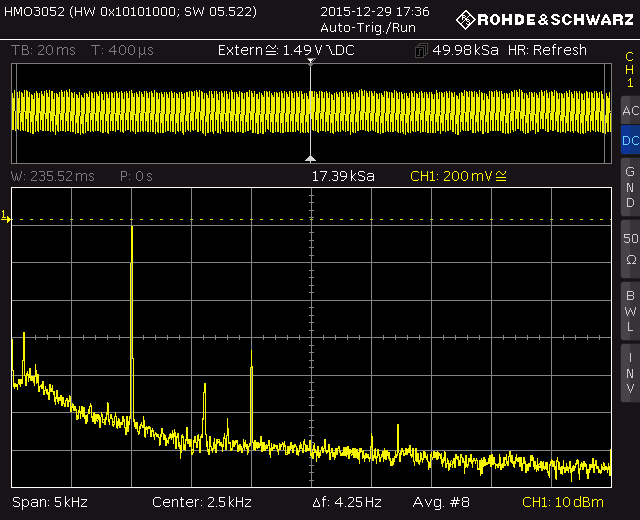Toggle BWL bandwidth limit

pyautogui.click(x=629, y=310)
